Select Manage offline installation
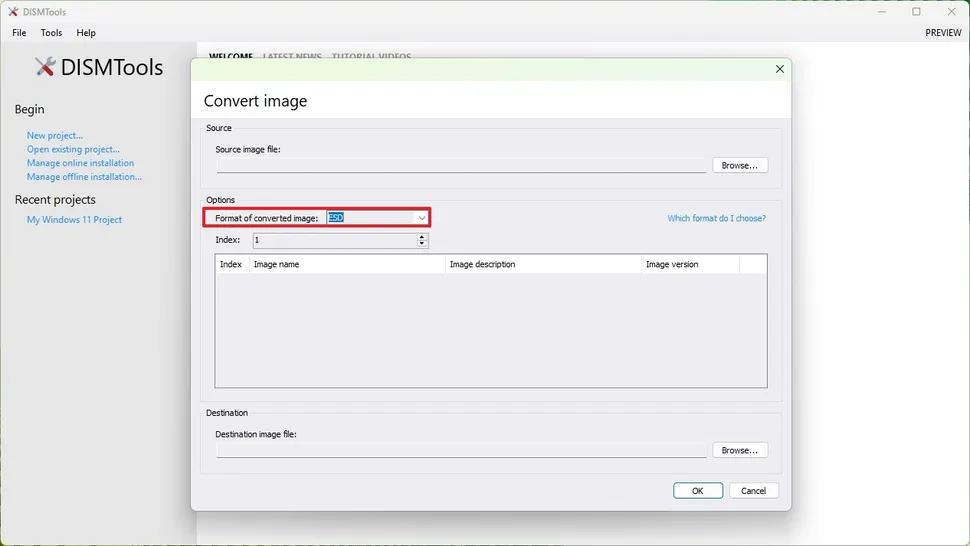 tap(84, 177)
